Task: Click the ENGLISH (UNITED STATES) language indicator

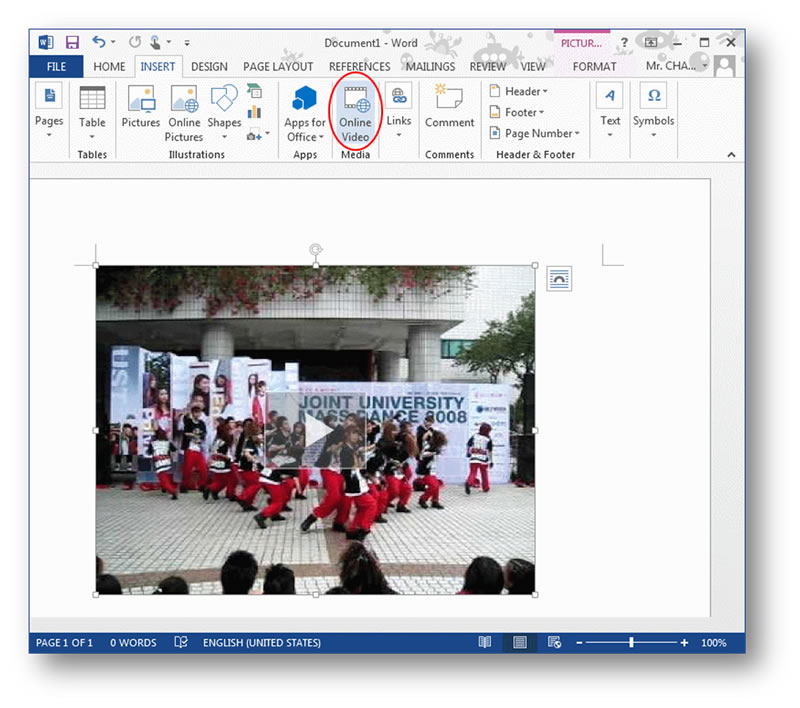Action: [x=262, y=643]
